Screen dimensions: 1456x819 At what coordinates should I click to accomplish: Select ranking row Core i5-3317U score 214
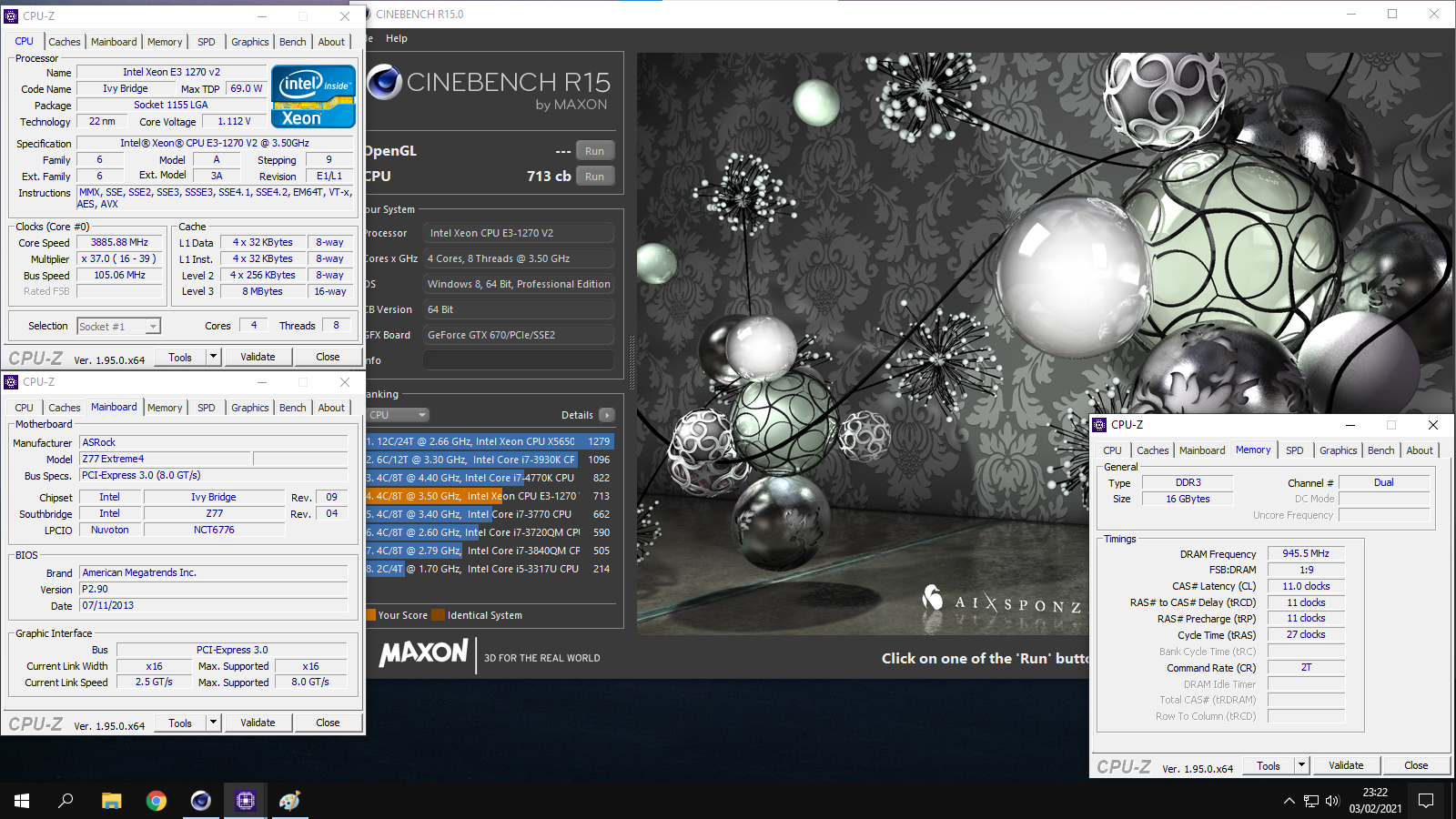point(490,569)
